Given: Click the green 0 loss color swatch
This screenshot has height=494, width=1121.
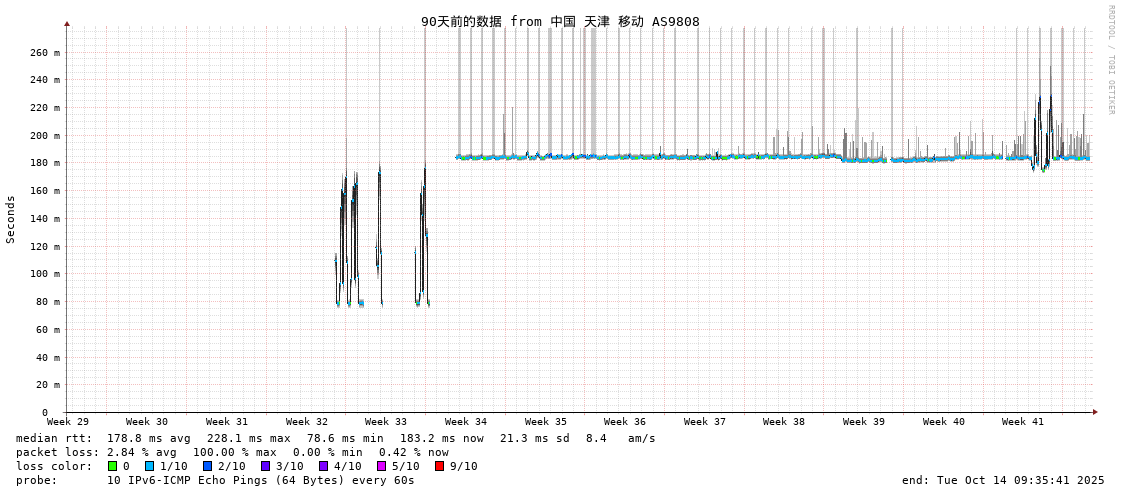Looking at the screenshot, I should tap(113, 466).
